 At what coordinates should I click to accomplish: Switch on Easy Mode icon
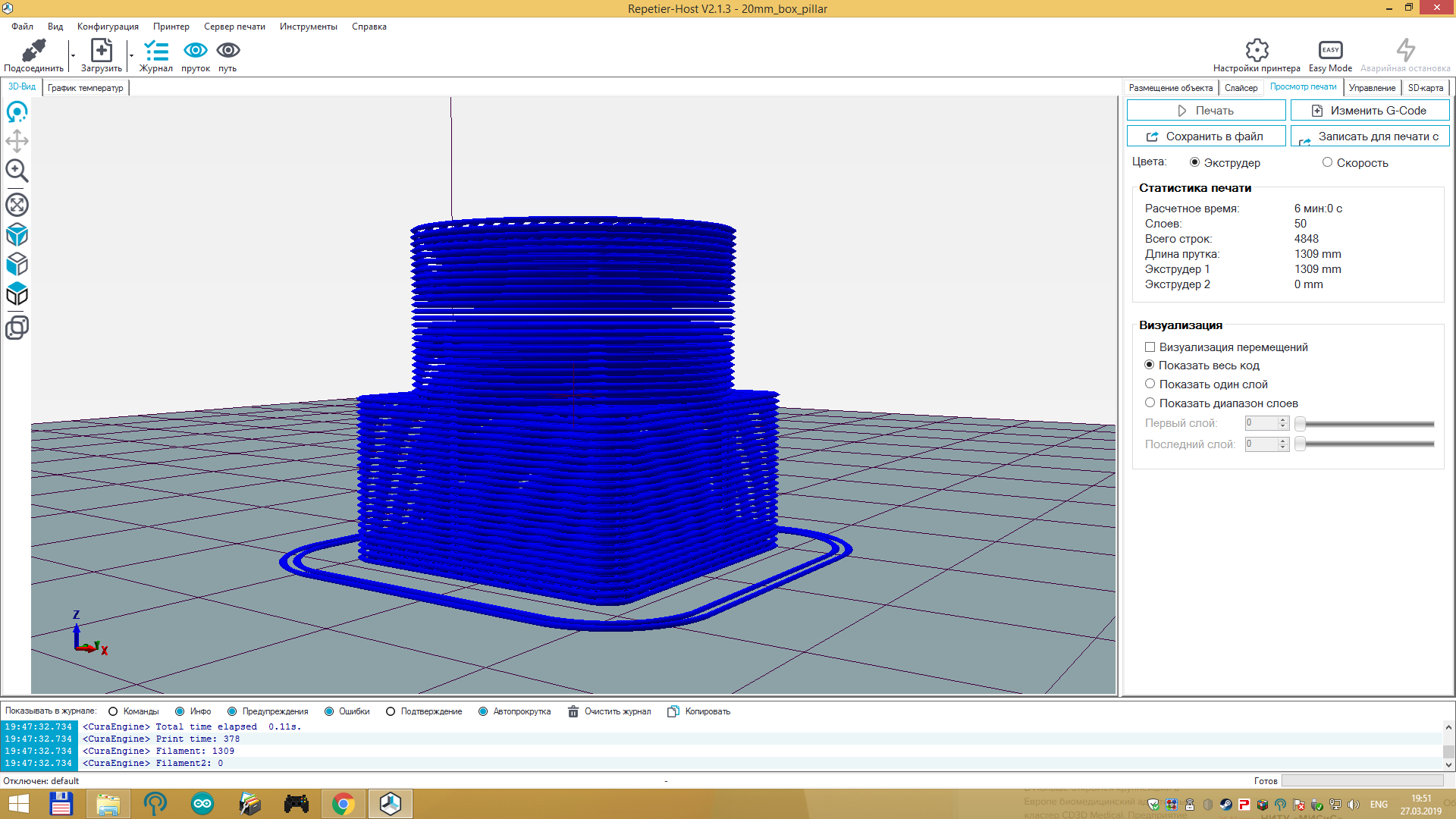point(1330,51)
